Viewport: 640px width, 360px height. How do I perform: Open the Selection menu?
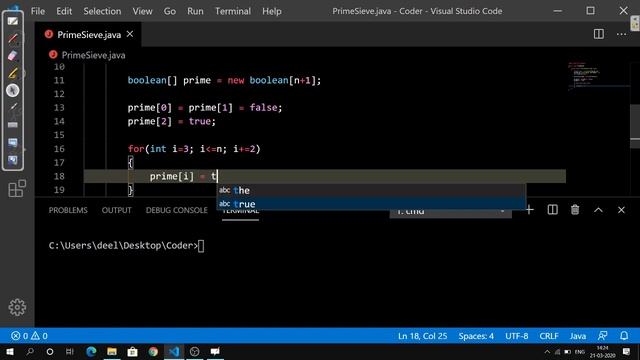pos(102,11)
